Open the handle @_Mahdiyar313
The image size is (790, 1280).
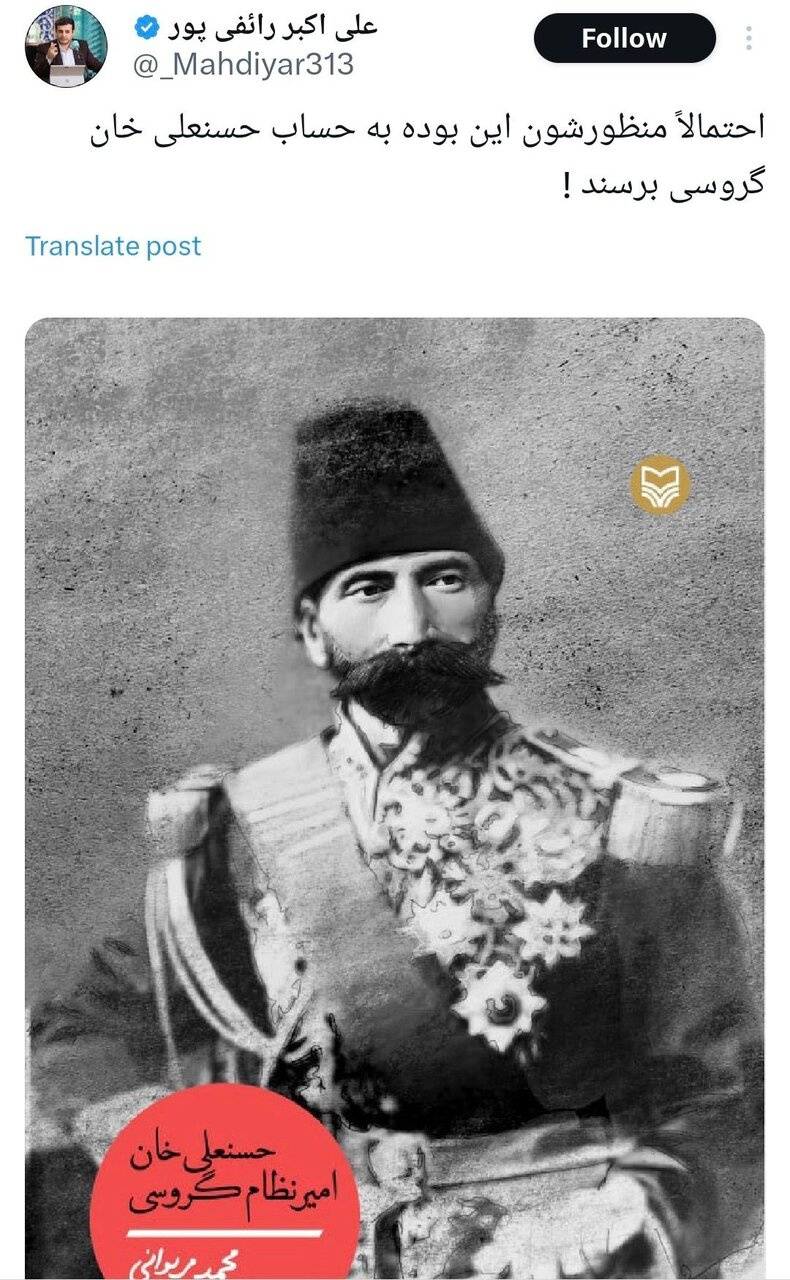pos(243,64)
